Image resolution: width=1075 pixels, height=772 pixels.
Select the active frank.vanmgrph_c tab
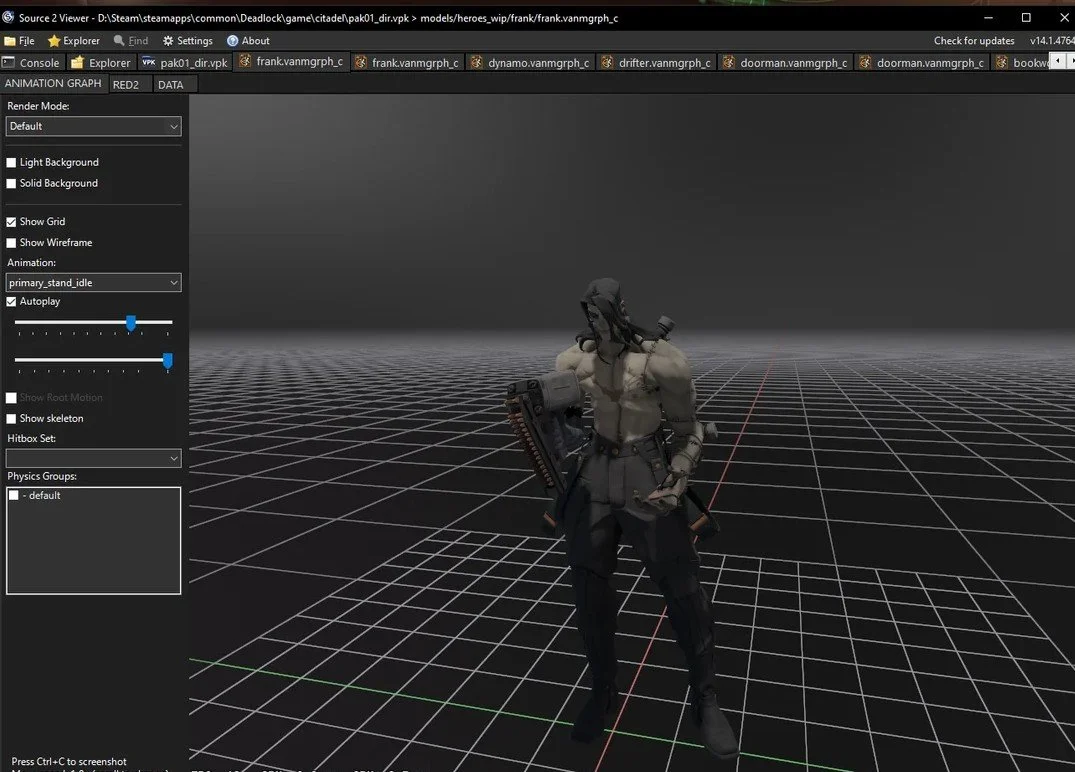tap(291, 61)
